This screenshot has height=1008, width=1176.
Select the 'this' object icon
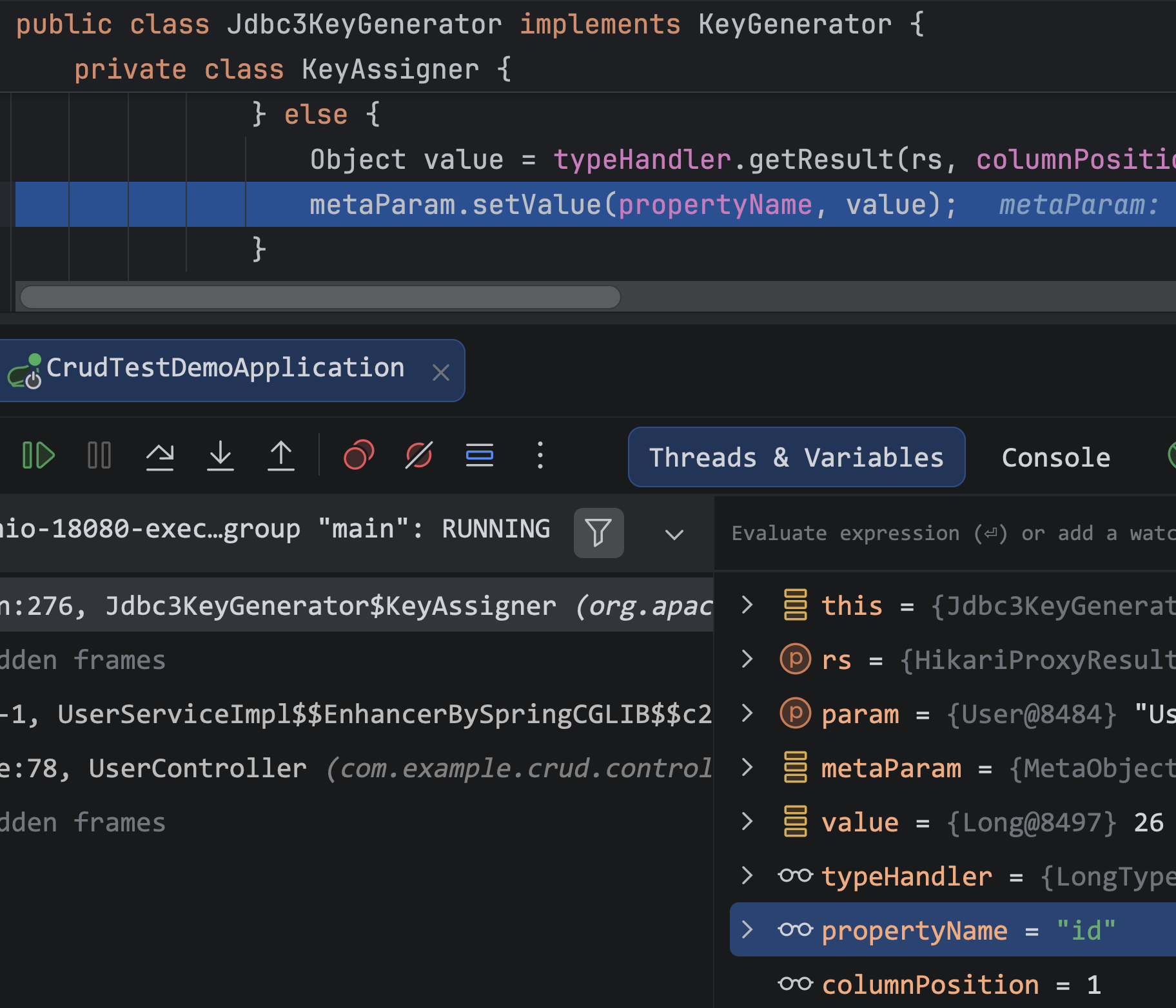point(795,605)
